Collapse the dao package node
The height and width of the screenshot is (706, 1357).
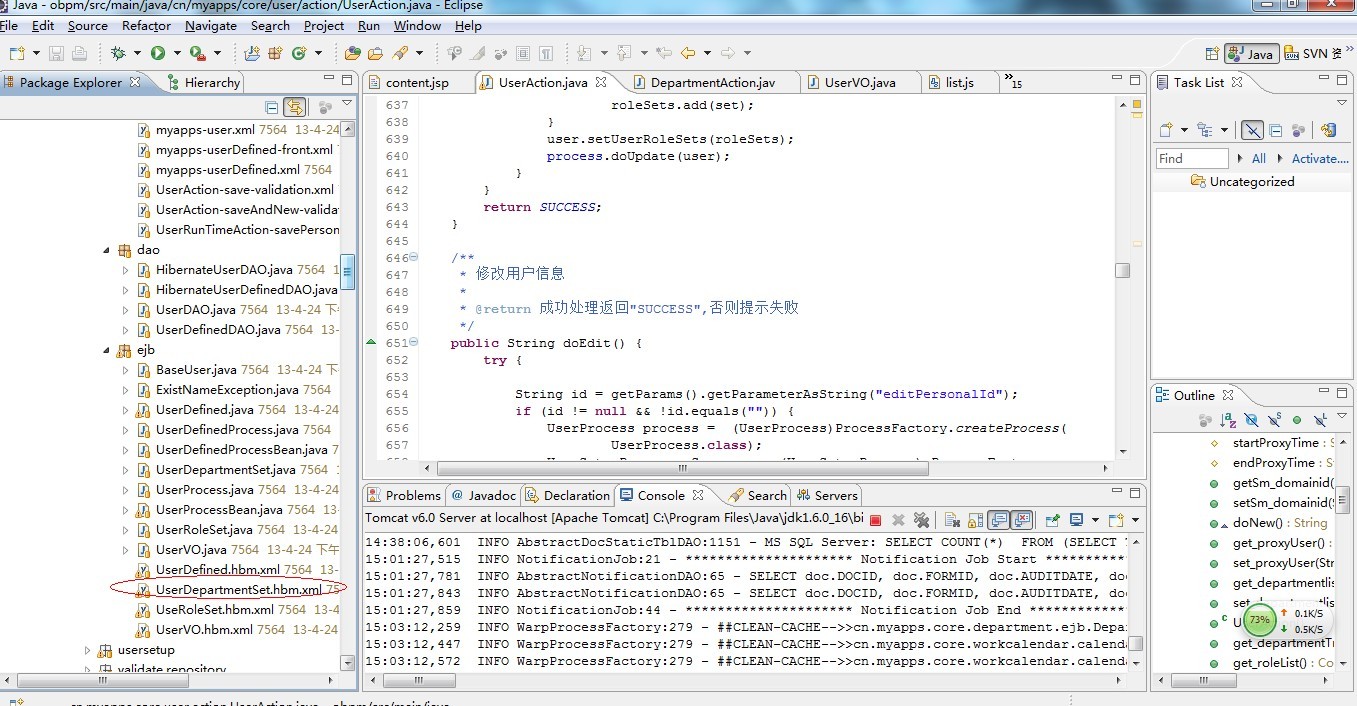(107, 250)
